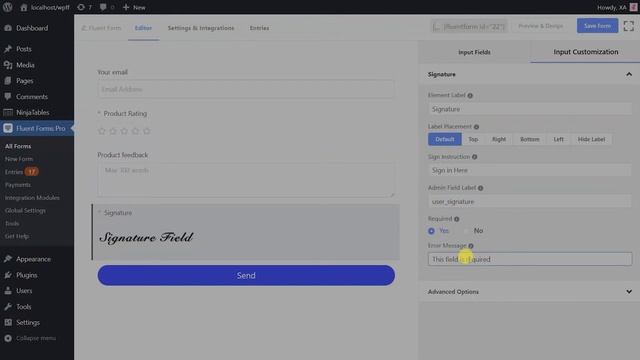The image size is (640, 360).
Task: Click the Error Message info icon
Action: click(x=471, y=246)
